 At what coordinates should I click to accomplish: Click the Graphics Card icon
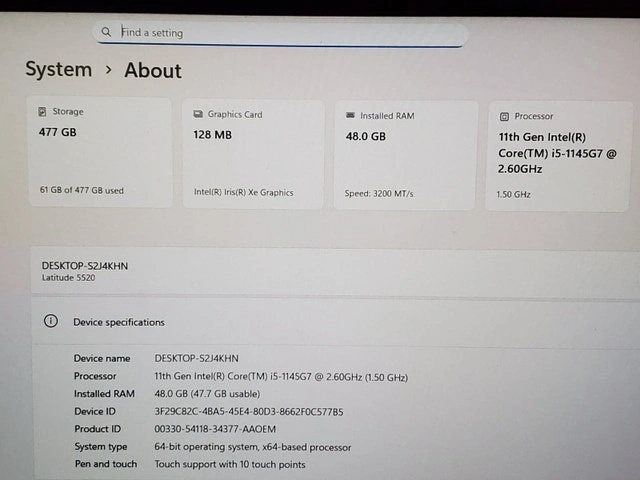tap(198, 115)
